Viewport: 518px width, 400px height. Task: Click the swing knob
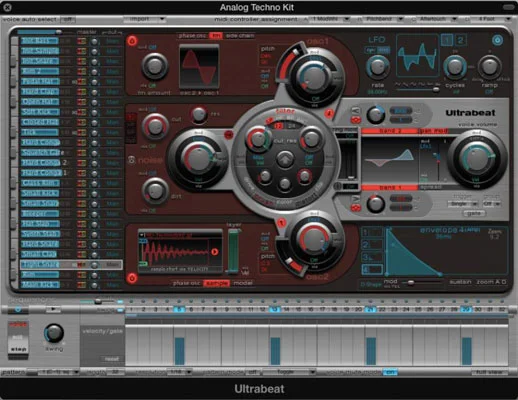[54, 333]
